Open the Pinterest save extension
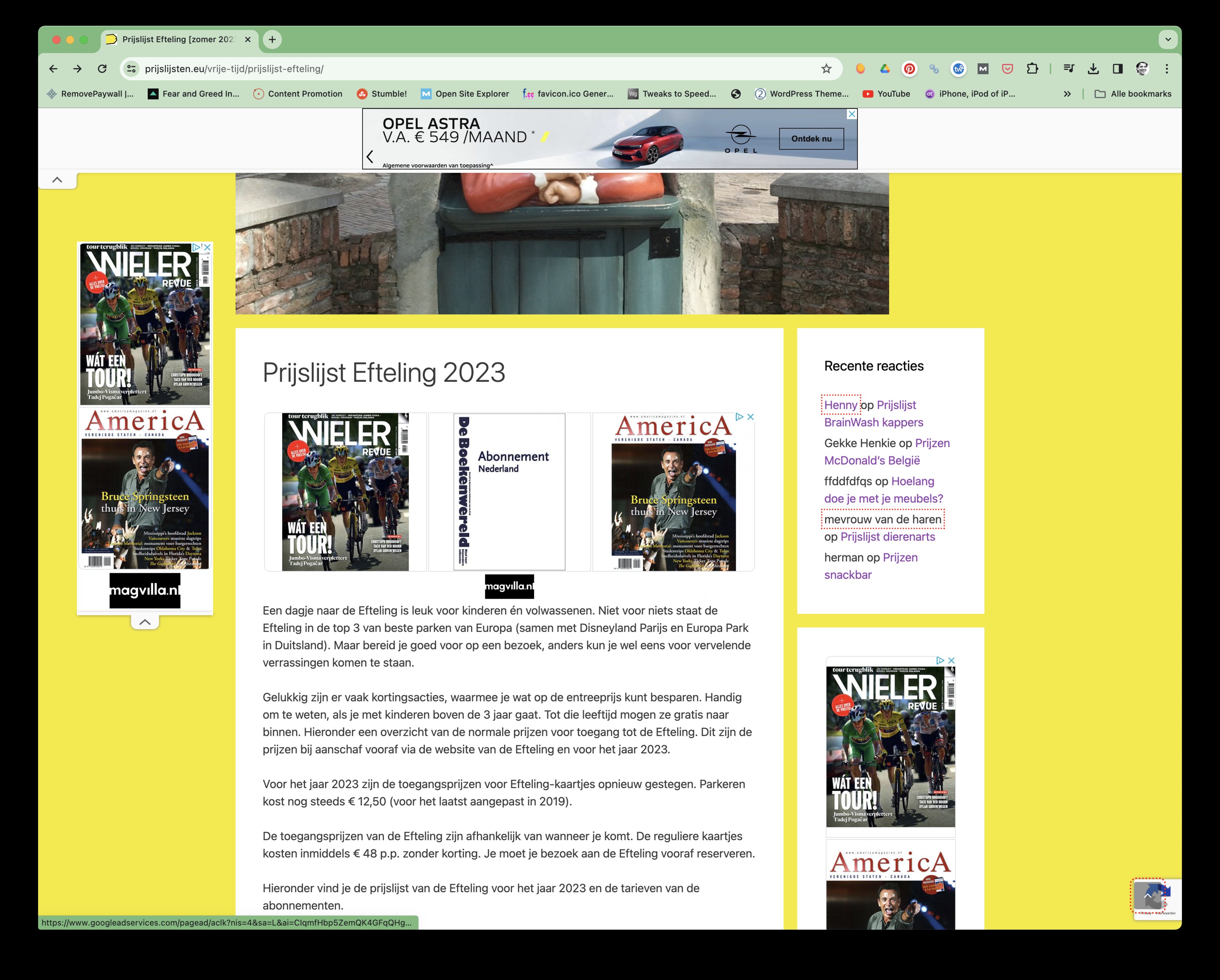 909,69
